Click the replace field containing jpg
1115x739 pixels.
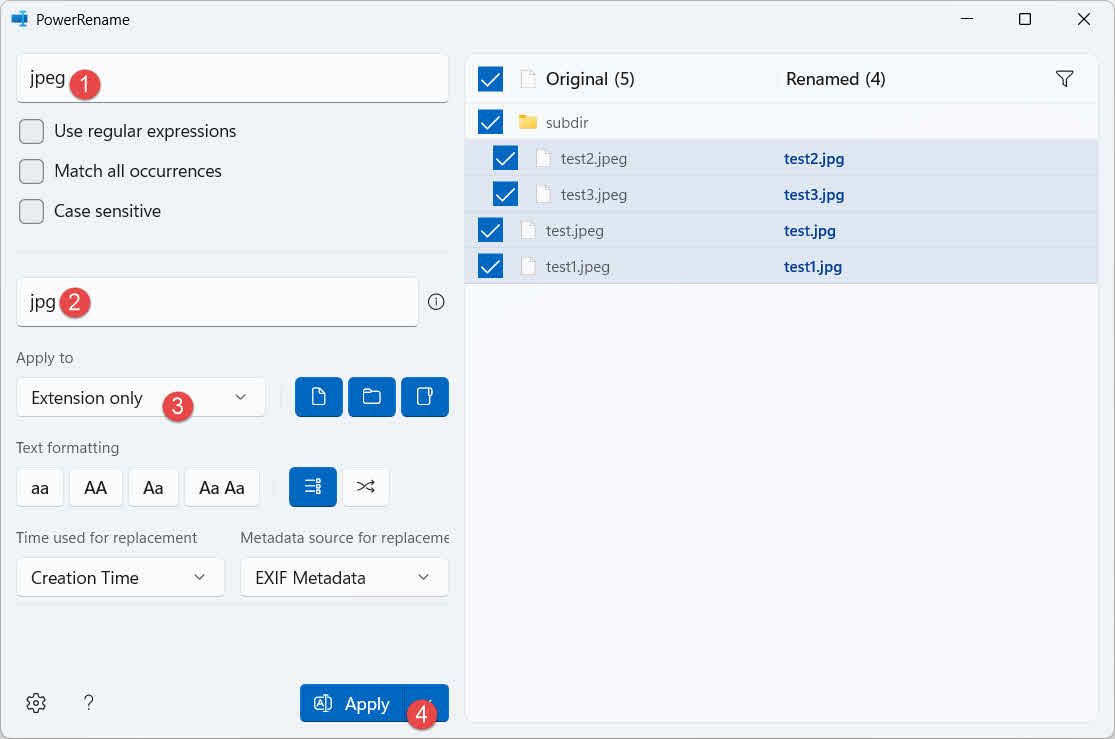tap(218, 302)
